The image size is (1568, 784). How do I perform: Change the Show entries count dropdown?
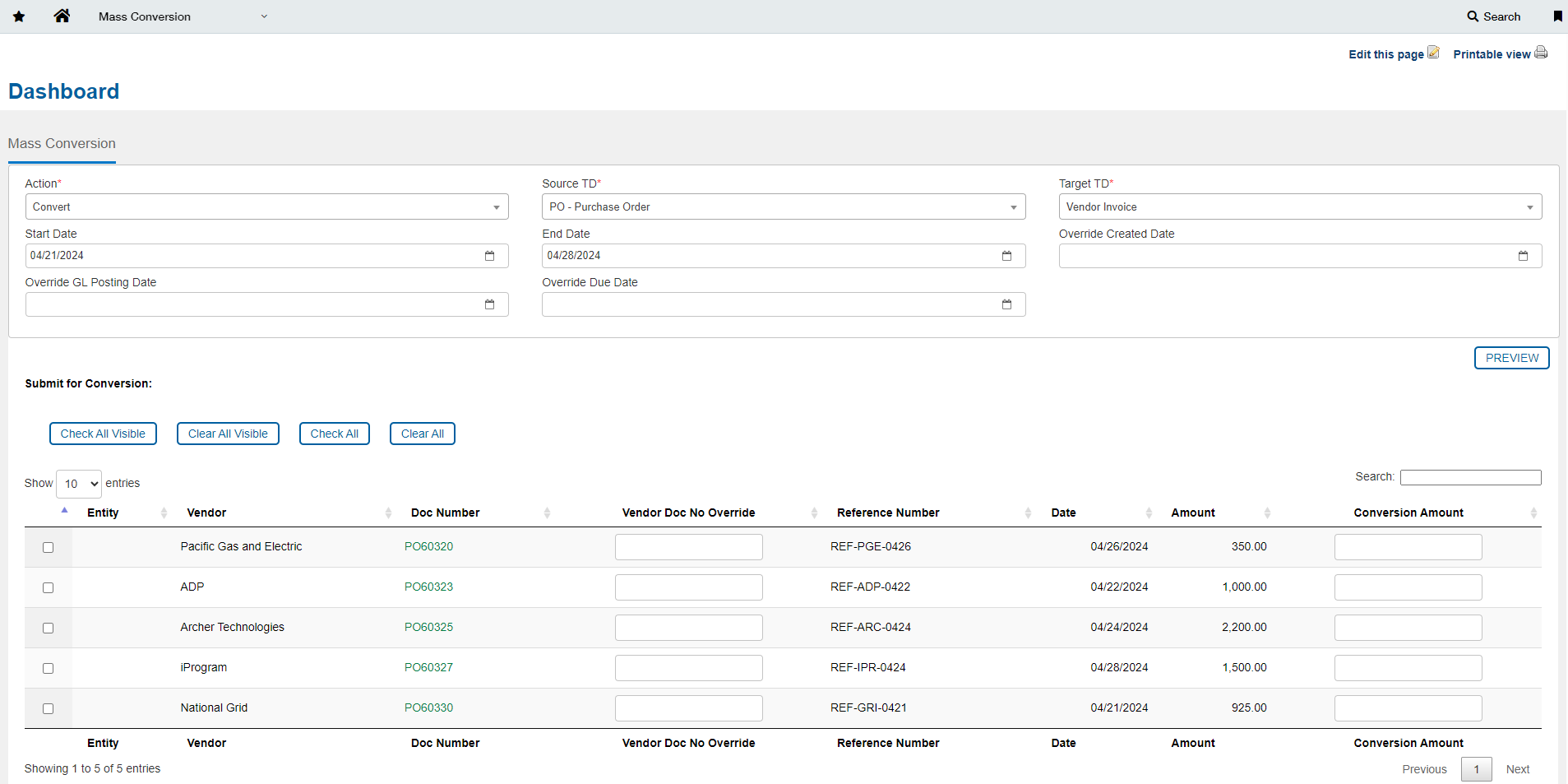pyautogui.click(x=79, y=484)
